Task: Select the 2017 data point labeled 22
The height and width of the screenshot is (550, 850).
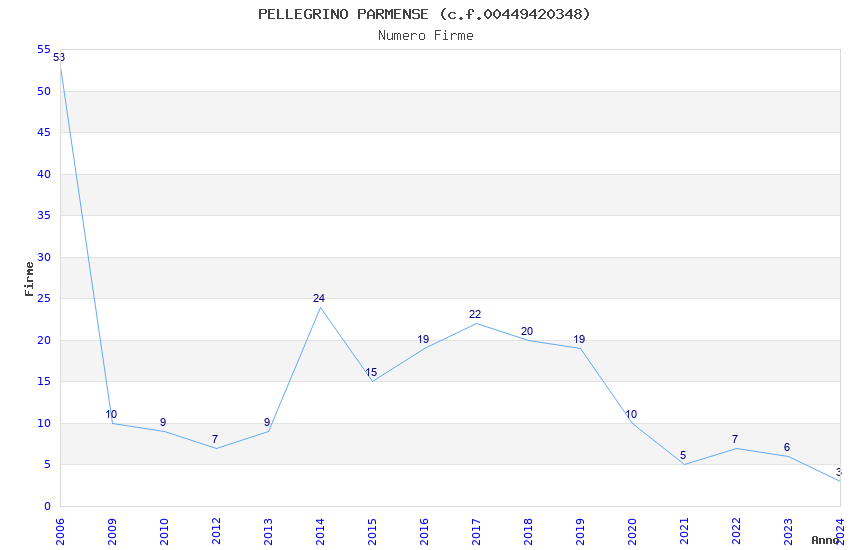Action: (476, 323)
